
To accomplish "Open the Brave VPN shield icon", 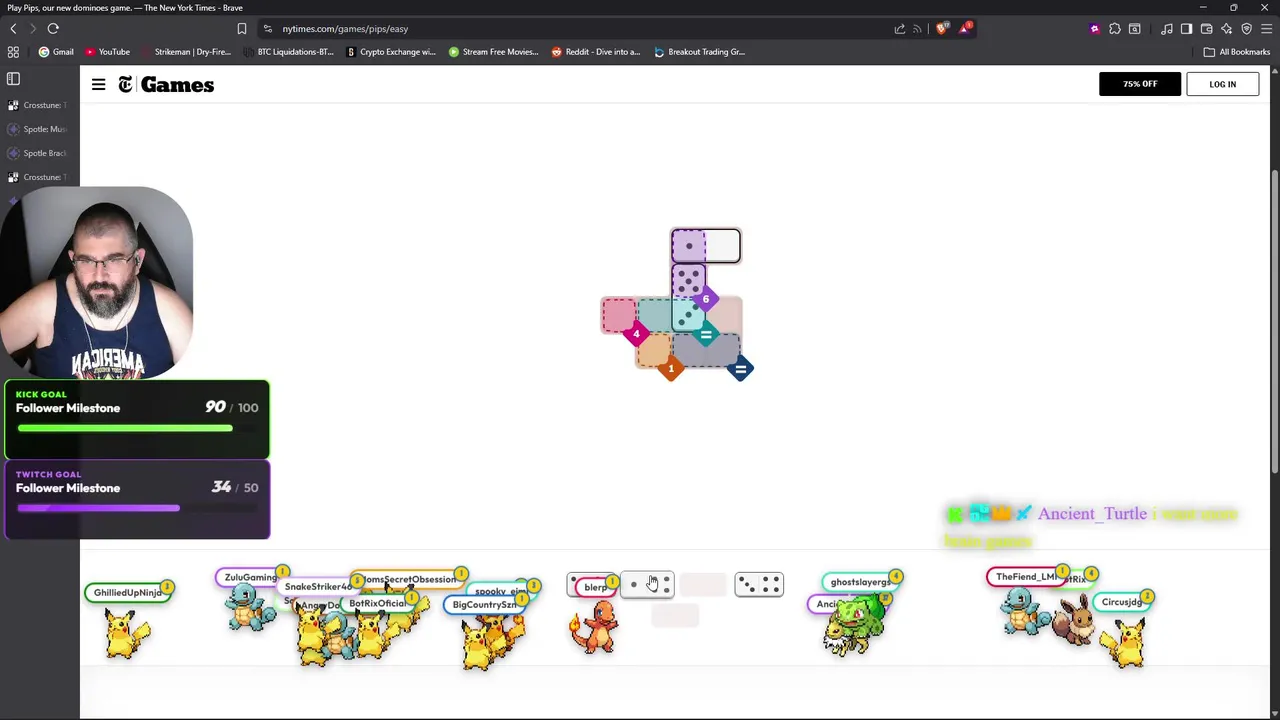I will (1247, 29).
